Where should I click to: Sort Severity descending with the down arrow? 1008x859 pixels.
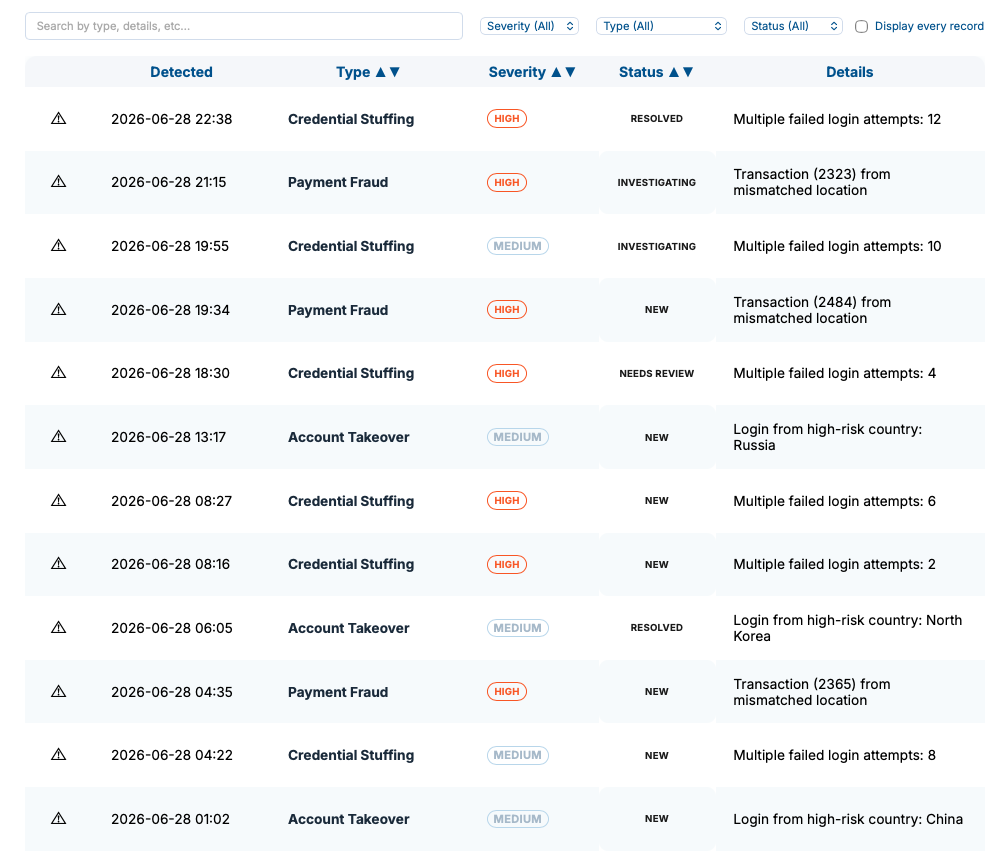click(570, 72)
